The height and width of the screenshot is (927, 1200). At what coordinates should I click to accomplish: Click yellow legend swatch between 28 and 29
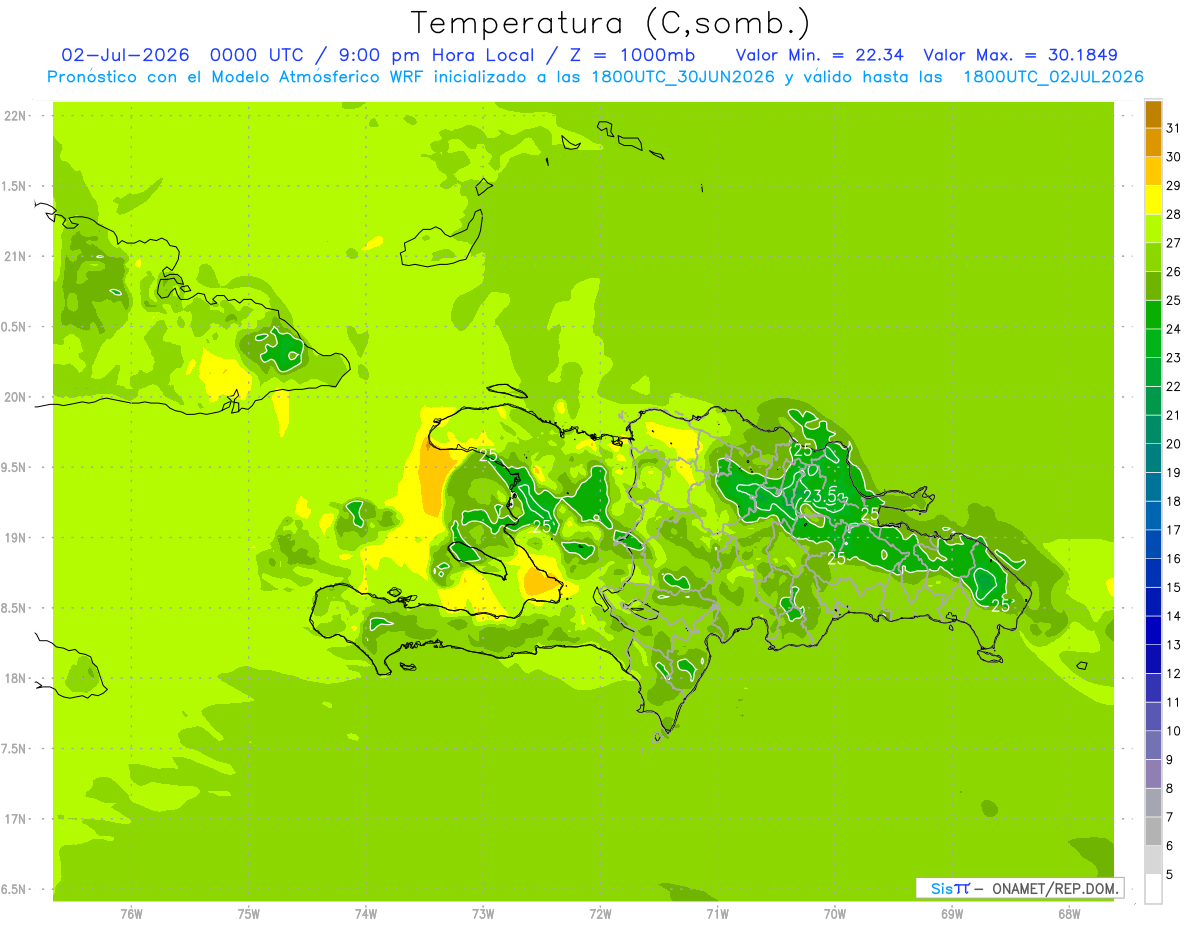point(1153,200)
